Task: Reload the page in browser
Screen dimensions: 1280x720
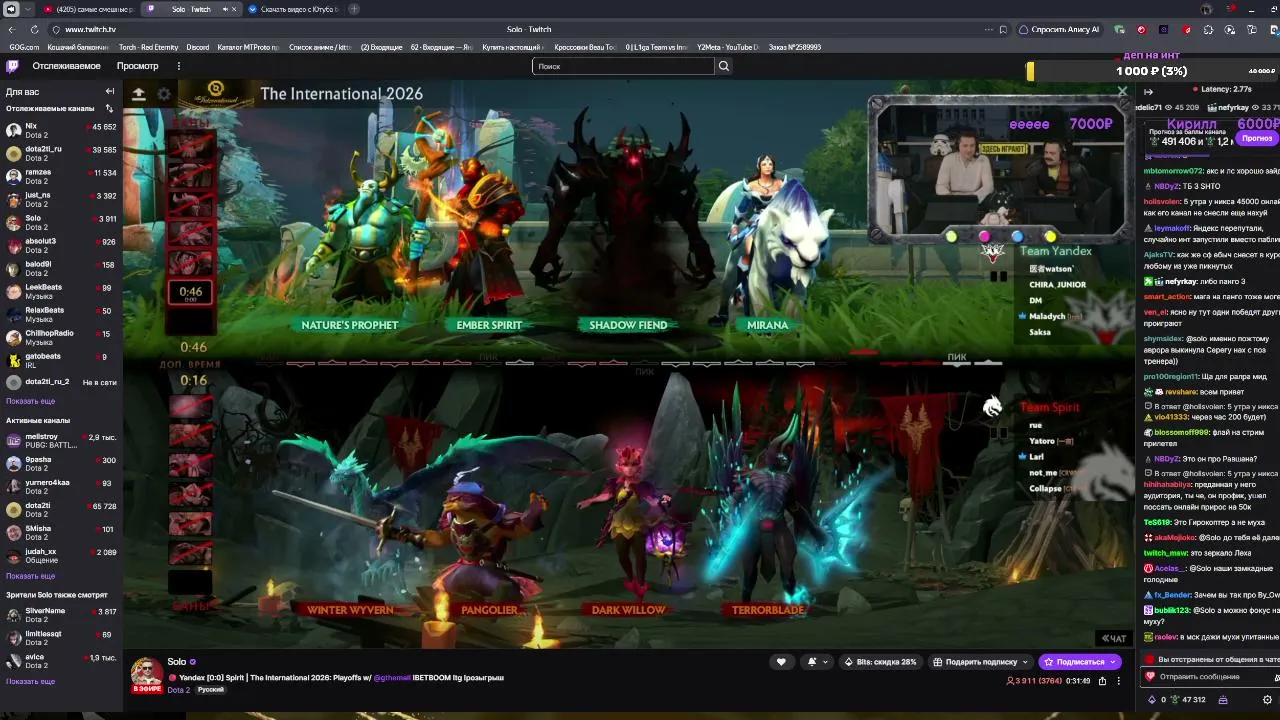Action: click(x=34, y=30)
